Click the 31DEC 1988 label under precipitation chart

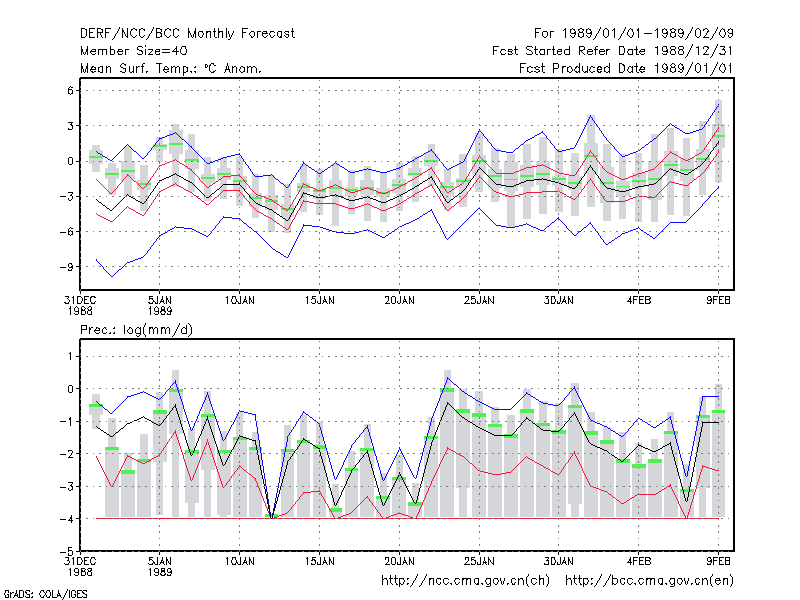coord(80,566)
